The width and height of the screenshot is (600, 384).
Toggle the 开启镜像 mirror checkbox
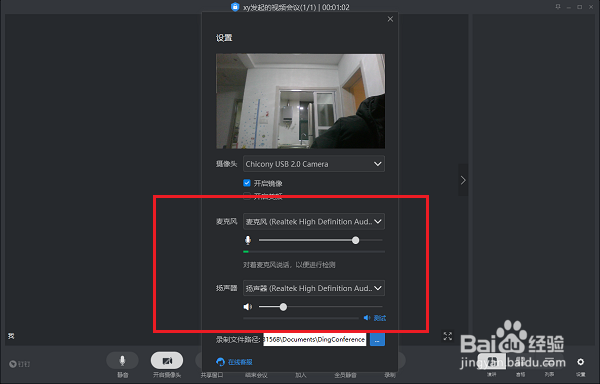pos(247,183)
